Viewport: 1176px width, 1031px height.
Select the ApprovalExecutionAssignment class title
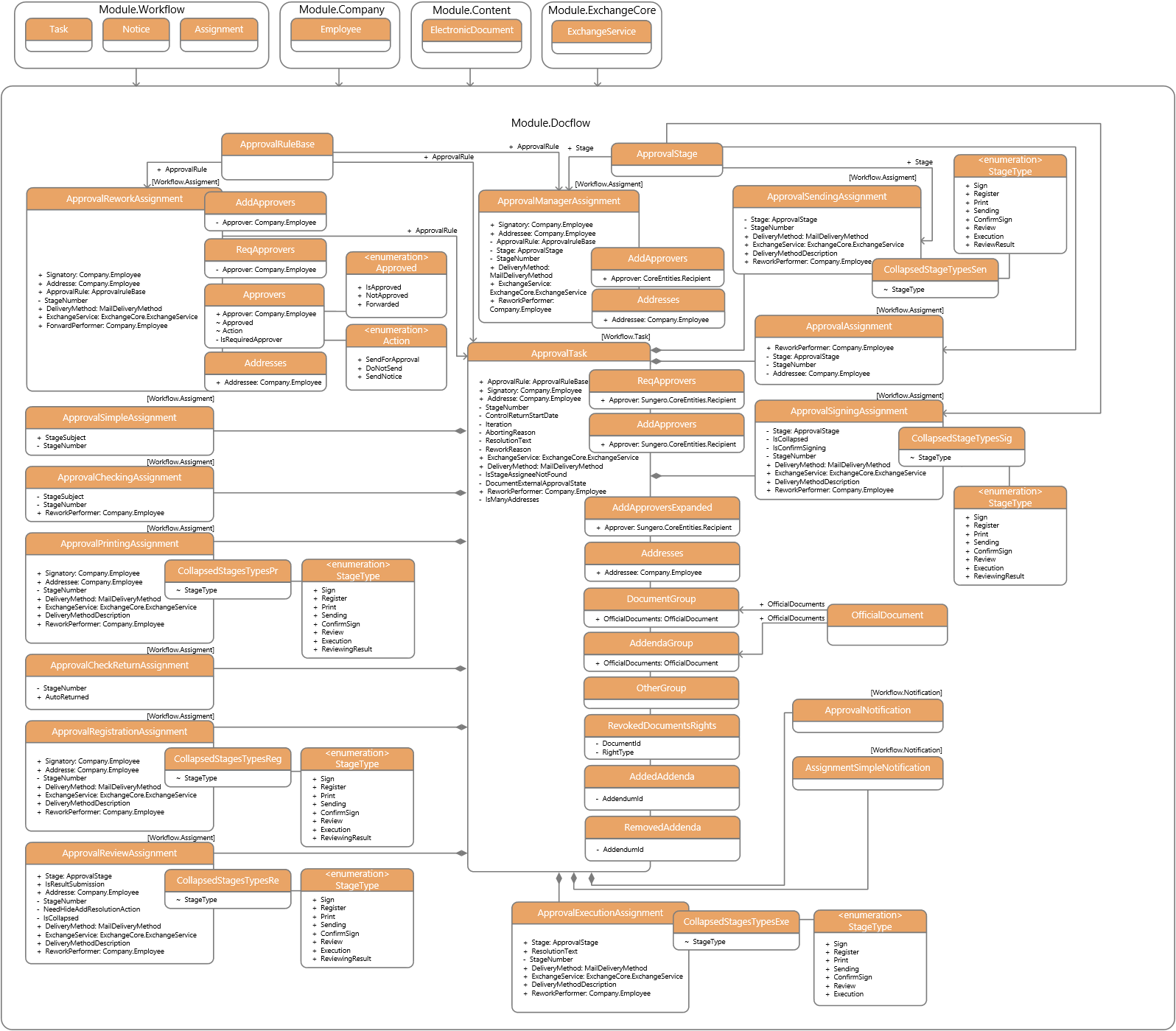click(600, 913)
